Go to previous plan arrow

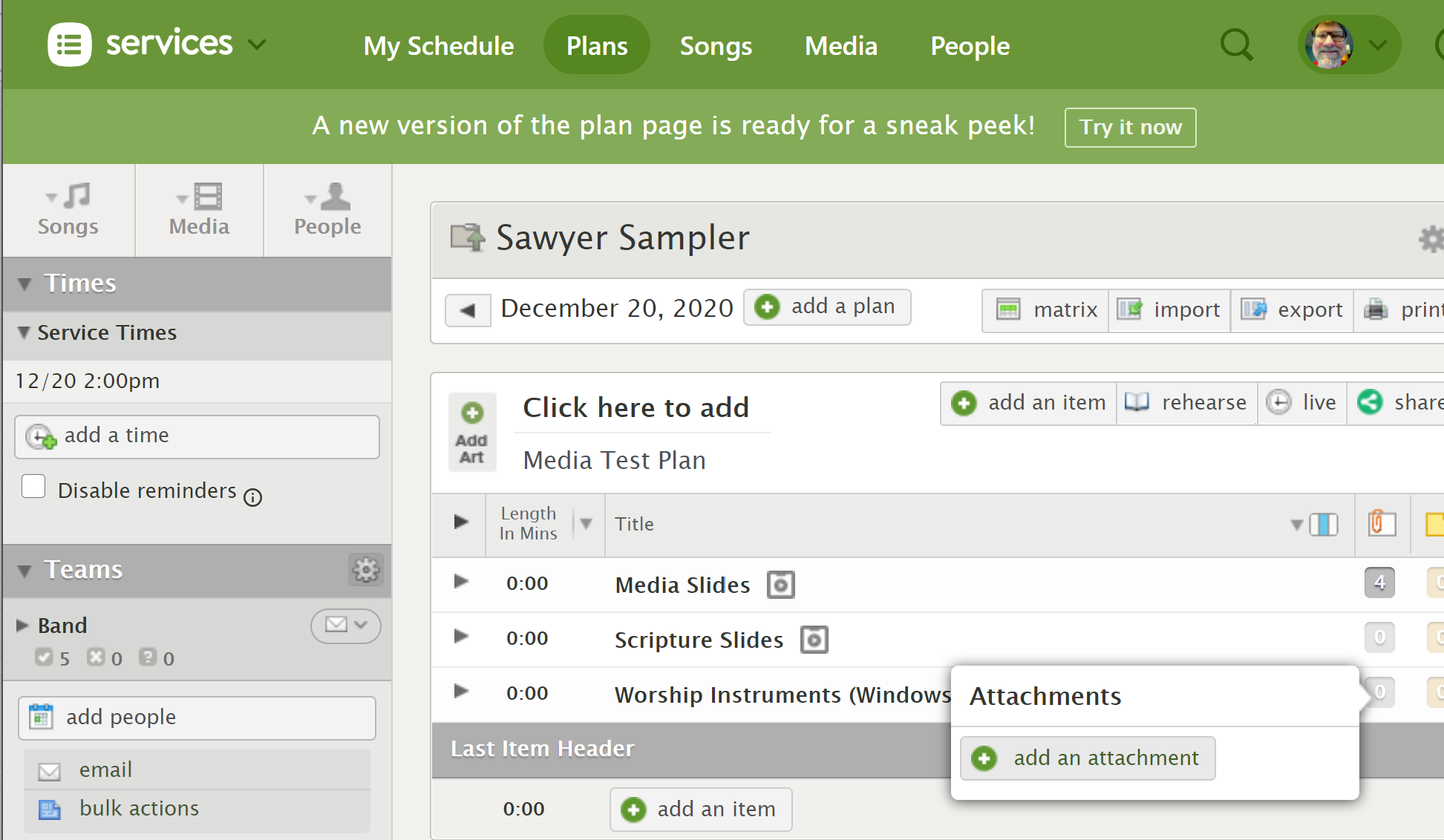point(468,309)
